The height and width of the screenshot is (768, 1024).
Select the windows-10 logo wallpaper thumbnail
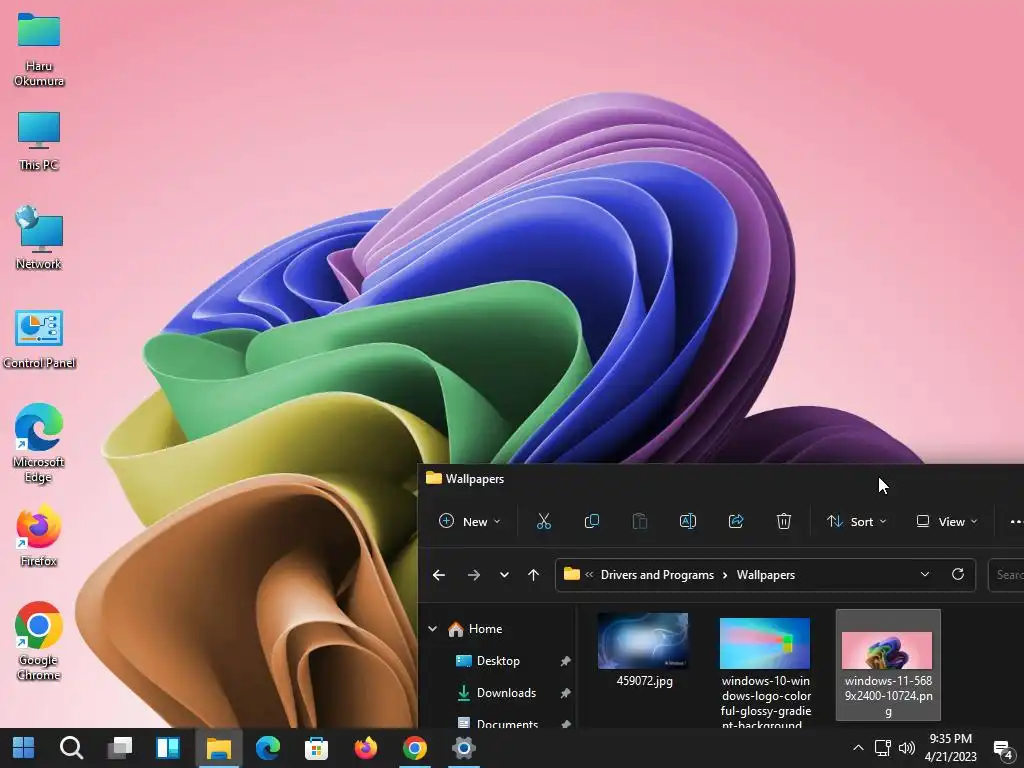coord(765,643)
